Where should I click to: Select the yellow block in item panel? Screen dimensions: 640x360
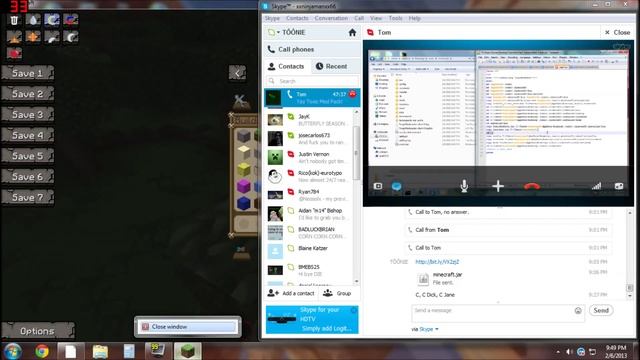coord(244,169)
